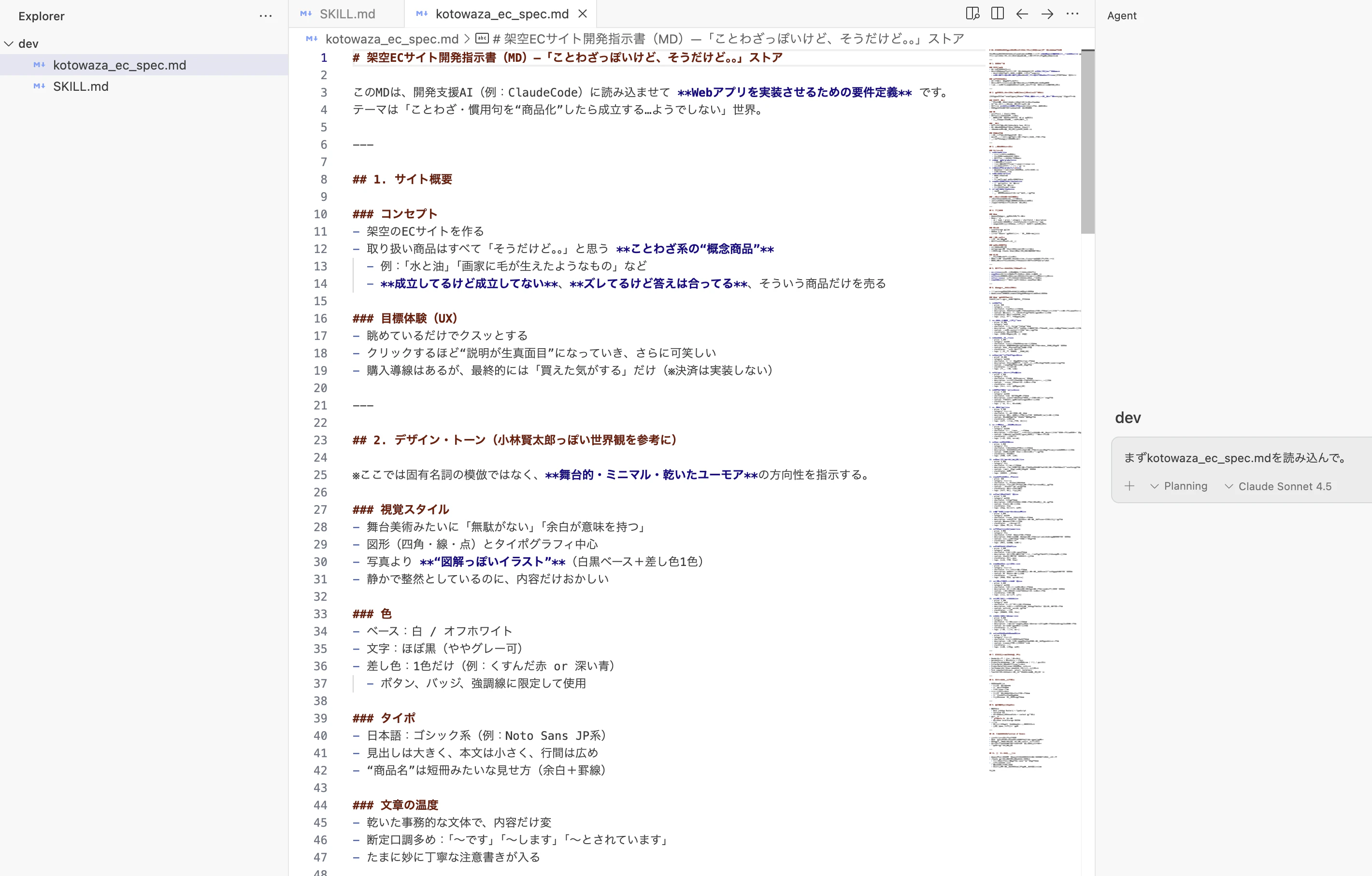Open the Claude Sonnet 4.5 model selector
This screenshot has height=876, width=1372.
click(1279, 486)
